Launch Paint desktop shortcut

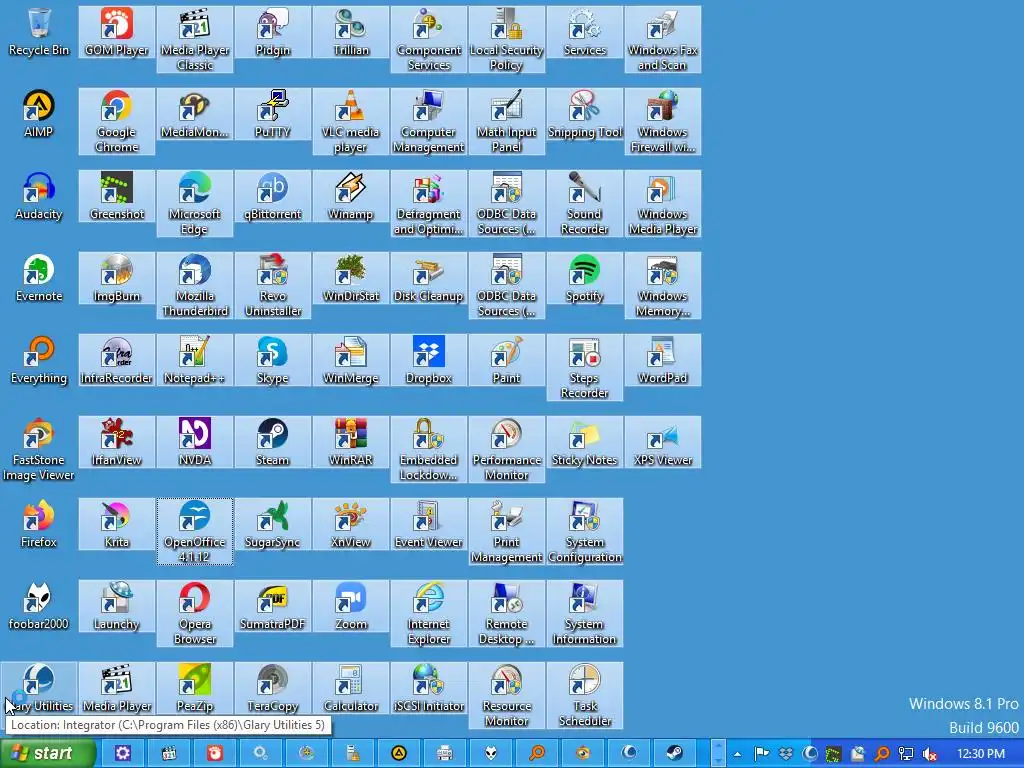(506, 360)
